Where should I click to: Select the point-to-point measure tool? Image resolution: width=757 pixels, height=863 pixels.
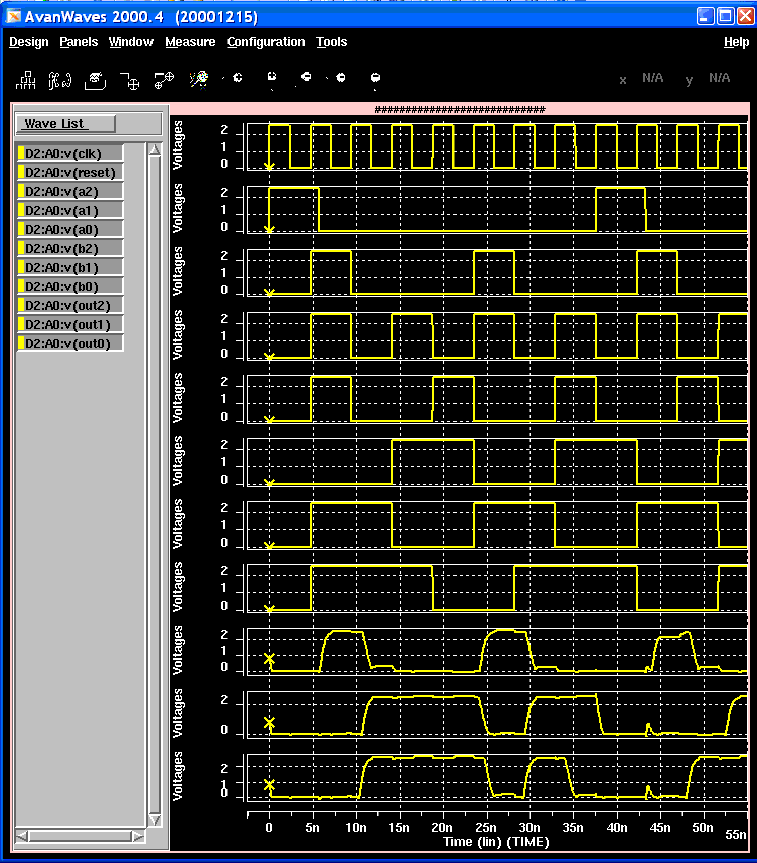tap(164, 80)
